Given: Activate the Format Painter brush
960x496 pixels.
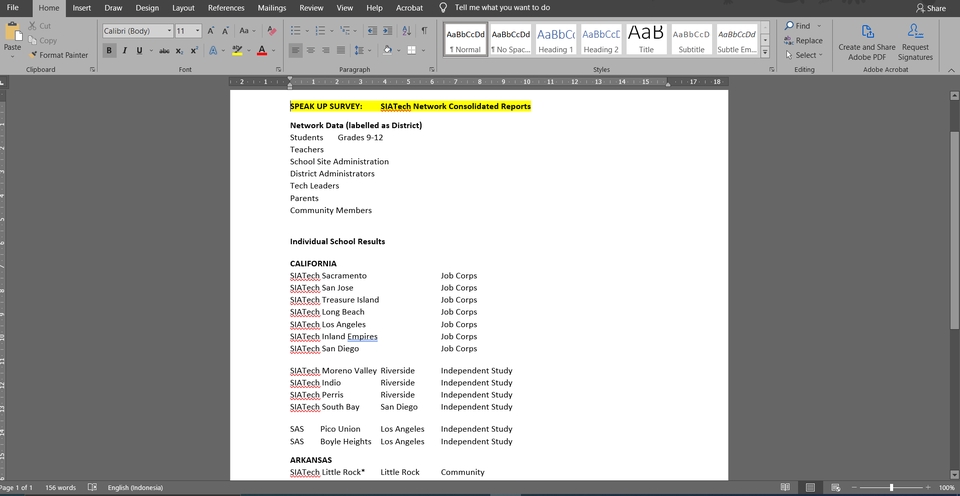Looking at the screenshot, I should 58,54.
